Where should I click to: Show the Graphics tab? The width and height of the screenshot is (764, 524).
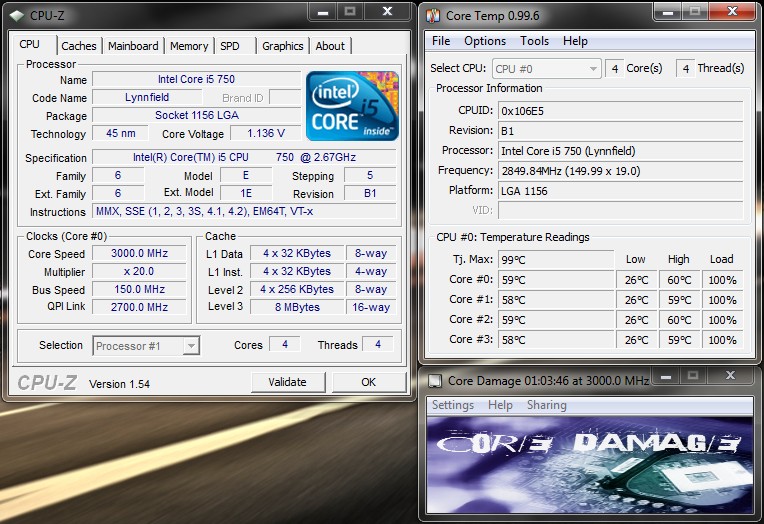tap(283, 46)
